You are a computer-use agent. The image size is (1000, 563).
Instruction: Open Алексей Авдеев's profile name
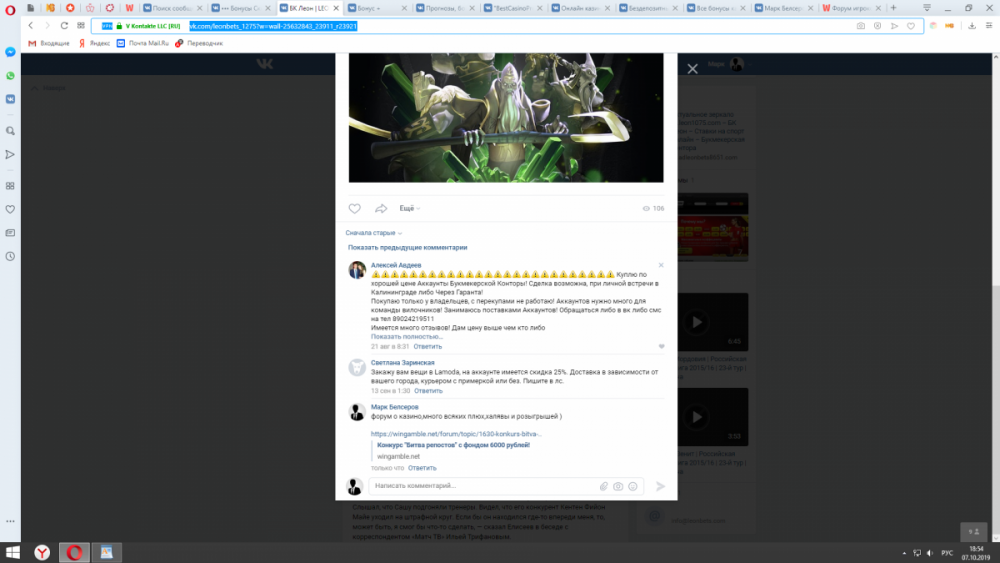pos(396,265)
